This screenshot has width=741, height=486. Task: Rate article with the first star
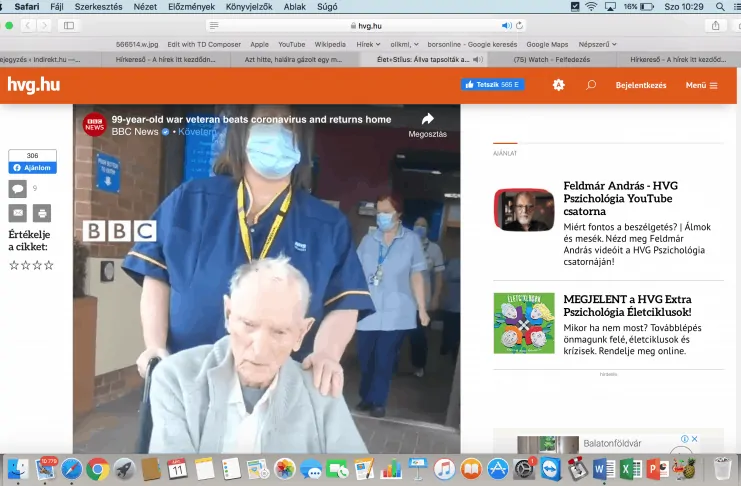14,266
